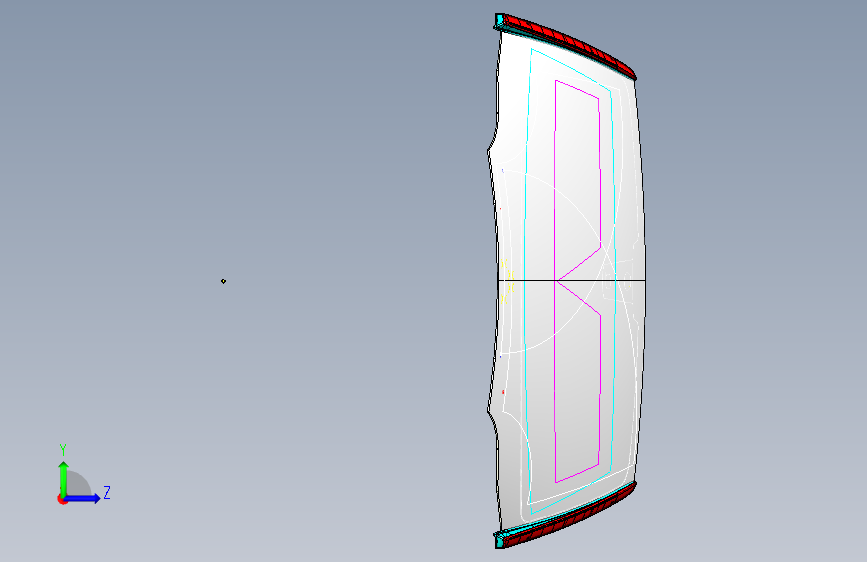Click the blue Z axis arrow of the triad
The image size is (867, 562).
[83, 498]
